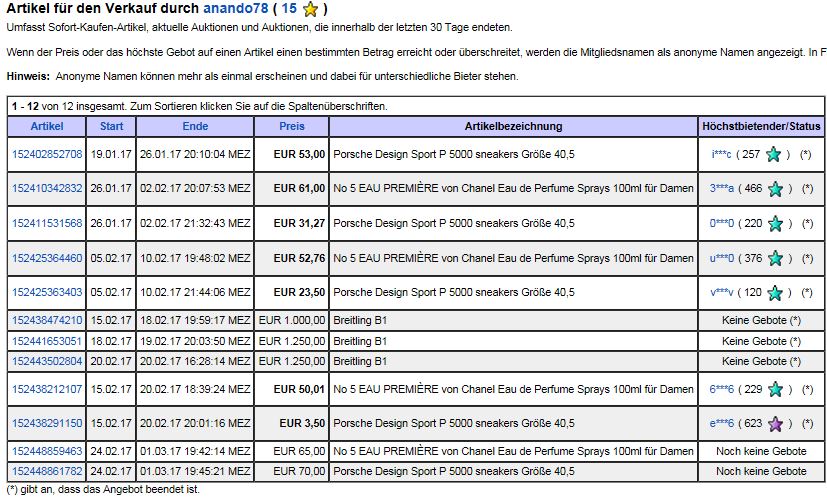Sort the table by Ende column
This screenshot has height=503, width=827.
pyautogui.click(x=195, y=127)
